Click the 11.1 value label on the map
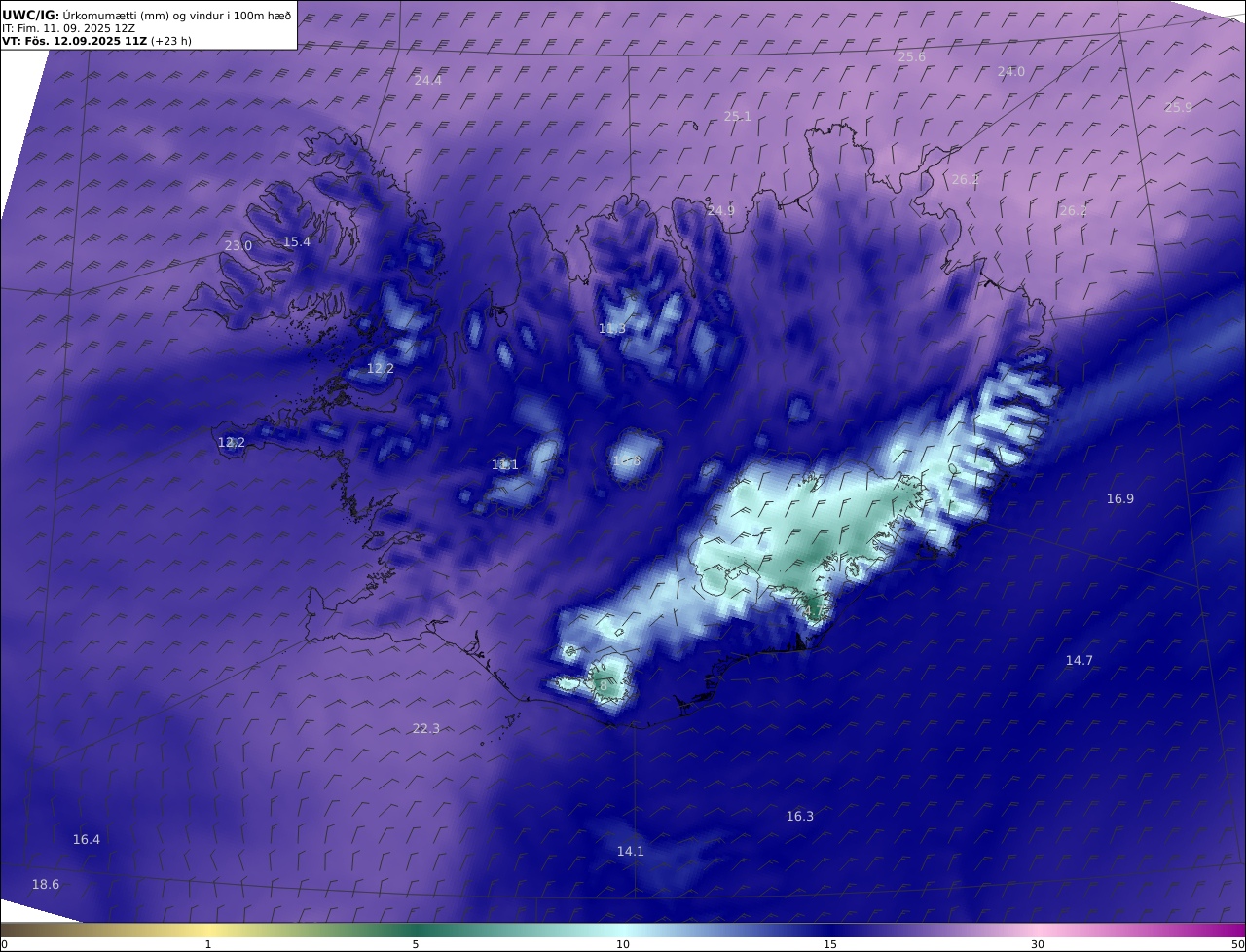This screenshot has width=1246, height=952. (505, 465)
